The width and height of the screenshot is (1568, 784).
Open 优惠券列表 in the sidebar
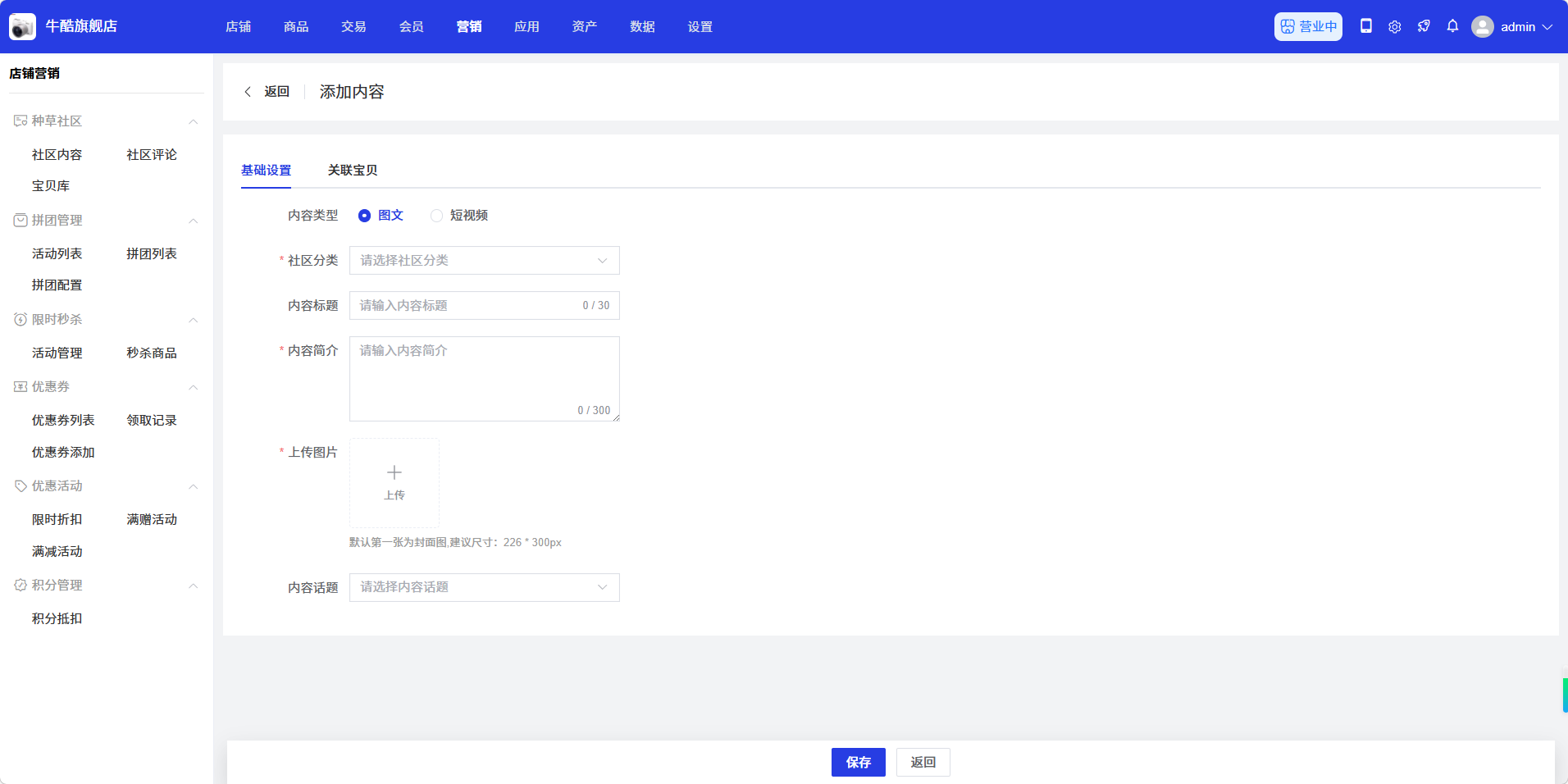pos(63,420)
